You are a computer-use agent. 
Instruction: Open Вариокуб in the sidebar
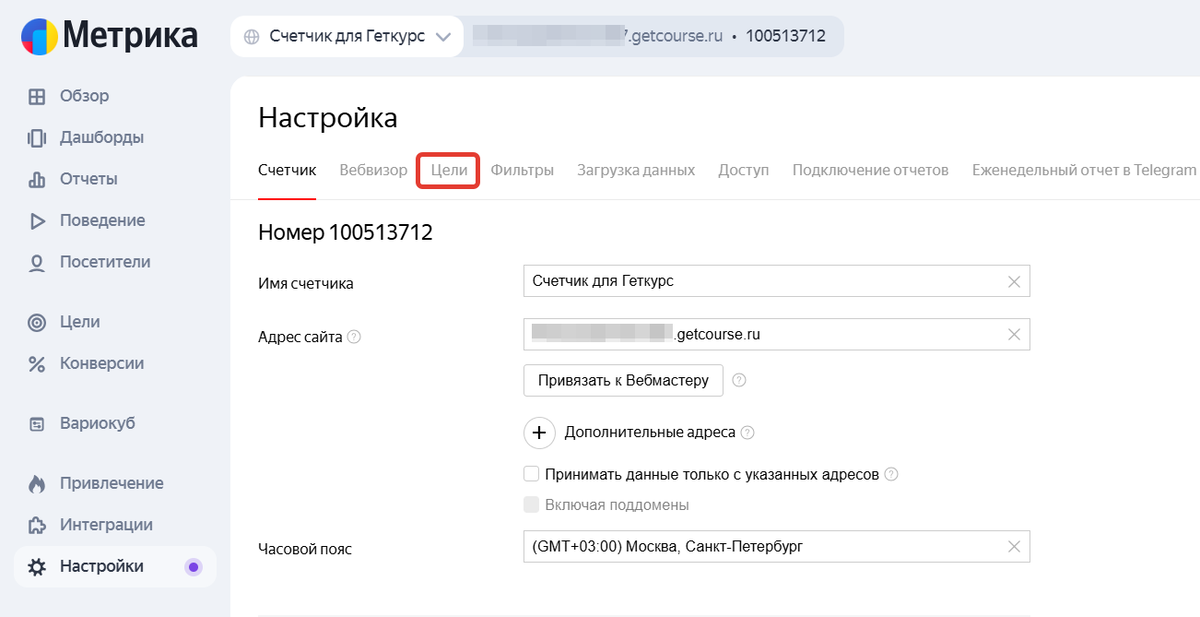coord(98,424)
